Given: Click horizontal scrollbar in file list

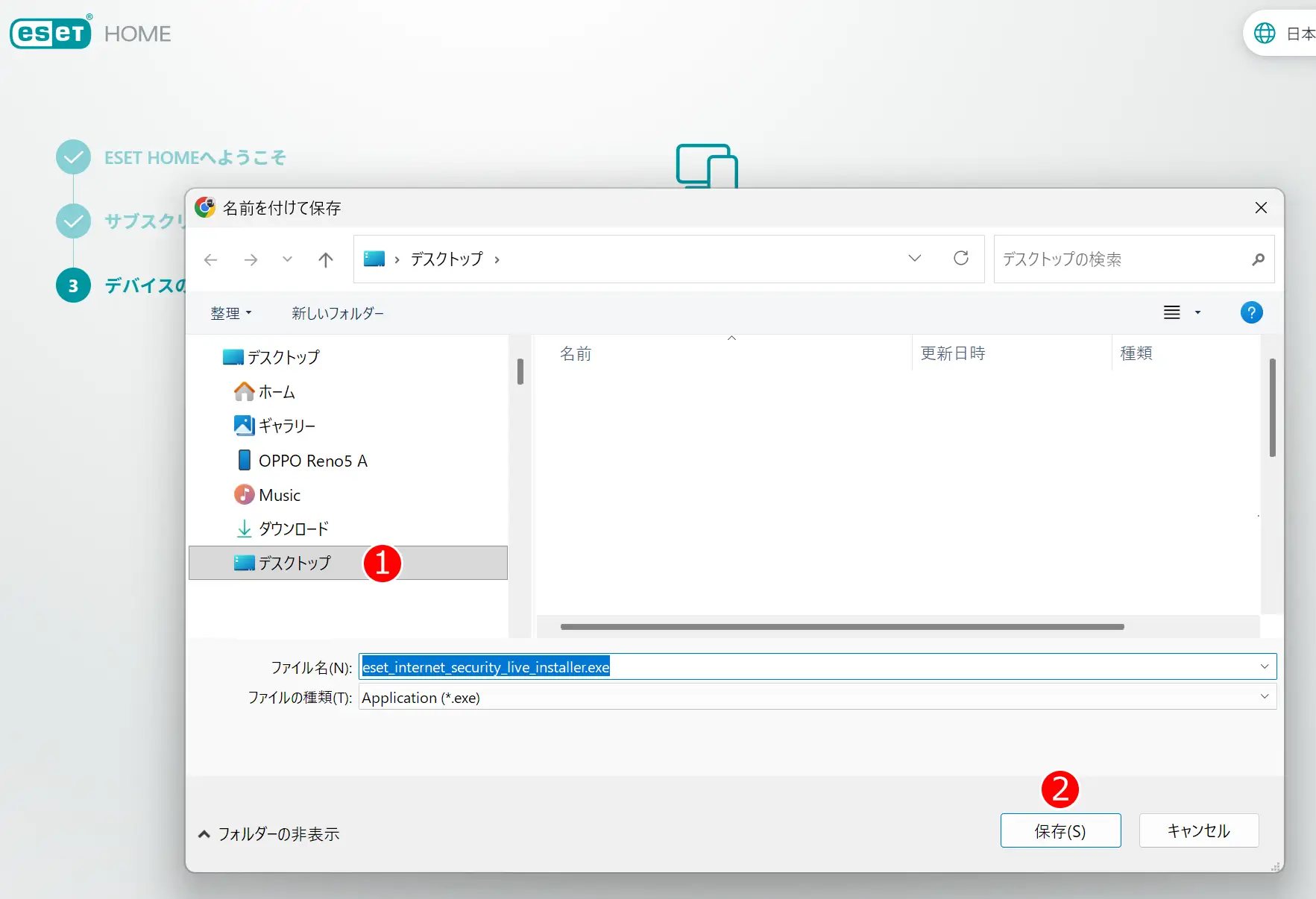Looking at the screenshot, I should point(842,627).
